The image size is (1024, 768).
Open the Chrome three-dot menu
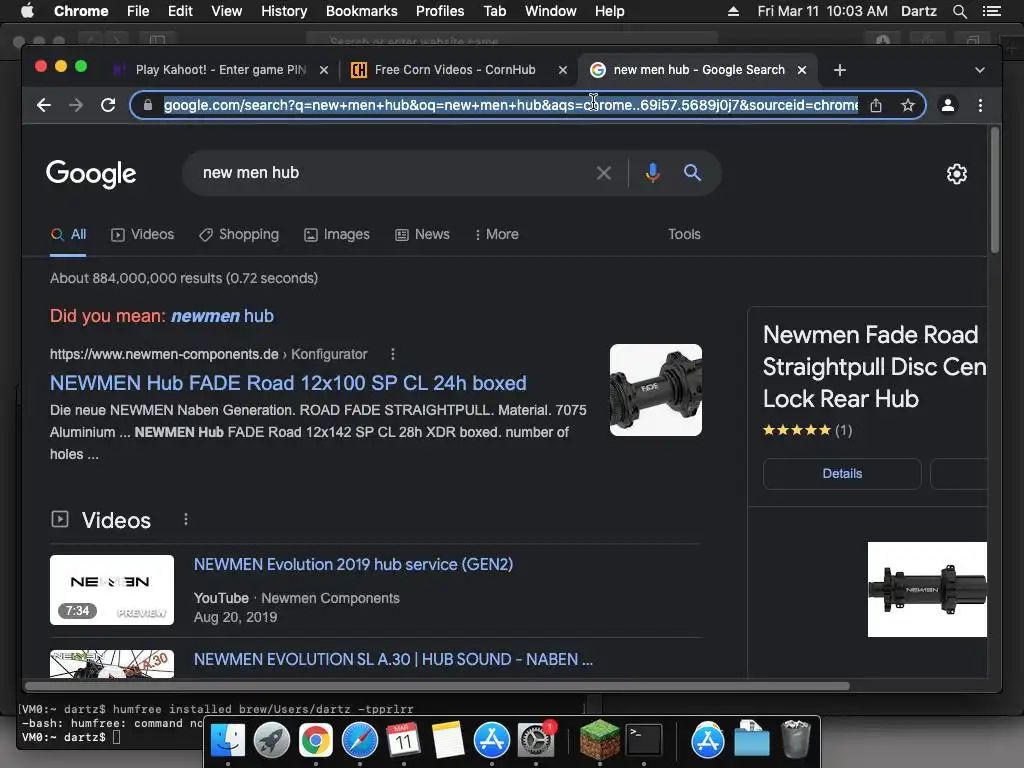click(x=980, y=105)
